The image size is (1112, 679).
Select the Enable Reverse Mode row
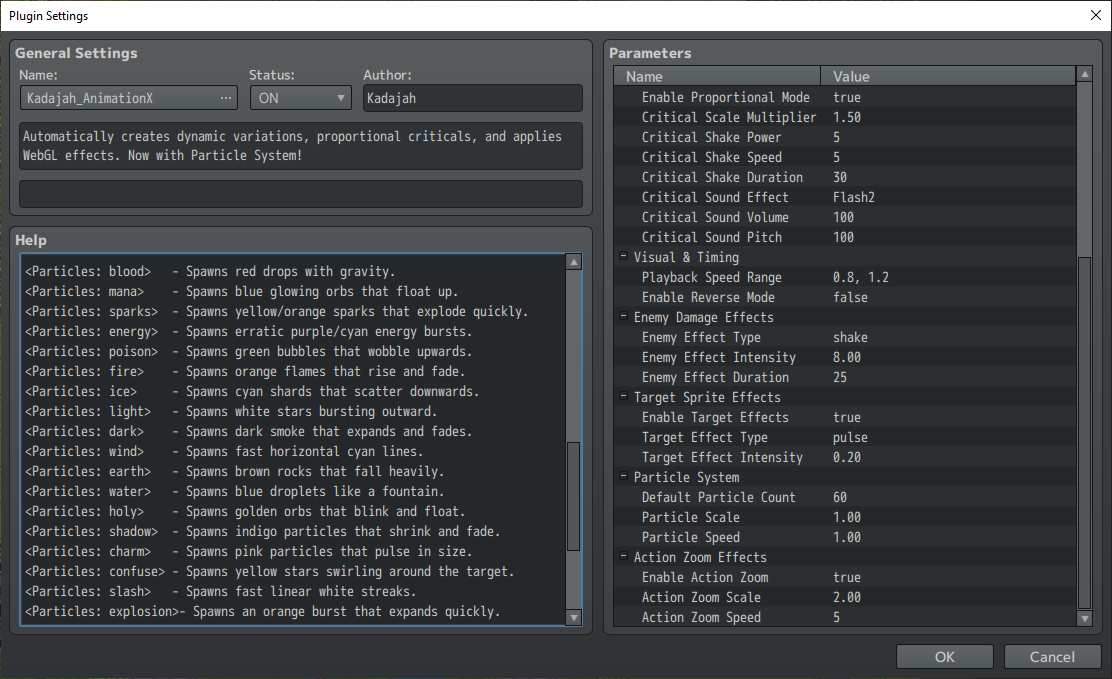tap(845, 297)
